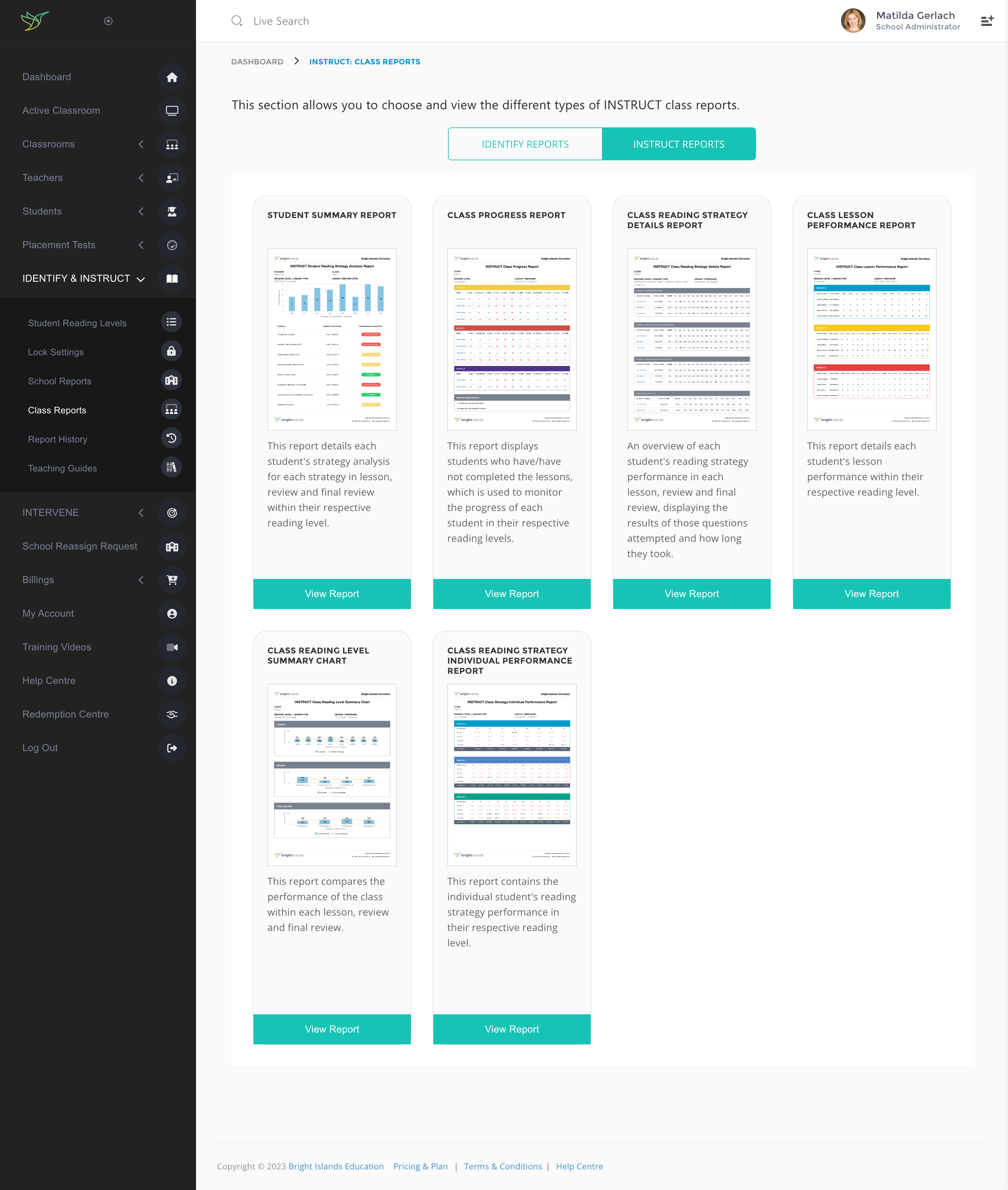Open Class Lesson Performance Report thumbnail
This screenshot has height=1190, width=1008.
871,339
